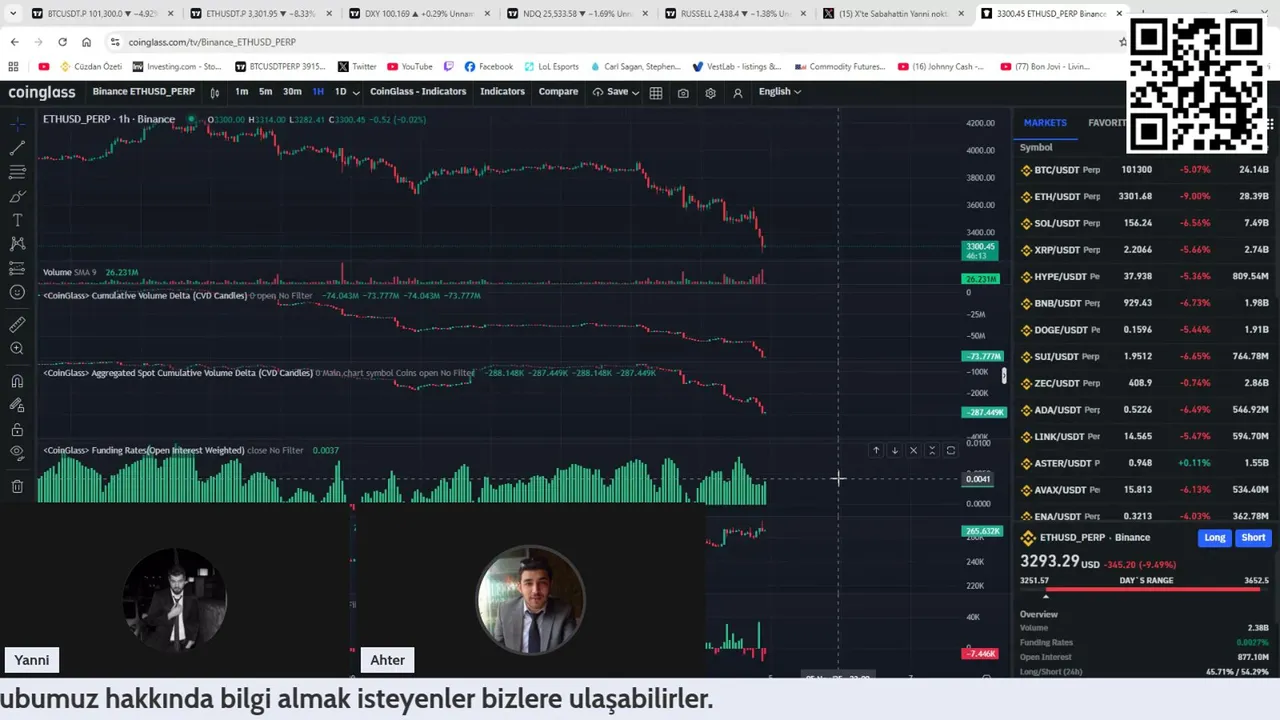The width and height of the screenshot is (1280, 720).
Task: Select the ruler measure tool
Action: pyautogui.click(x=17, y=325)
